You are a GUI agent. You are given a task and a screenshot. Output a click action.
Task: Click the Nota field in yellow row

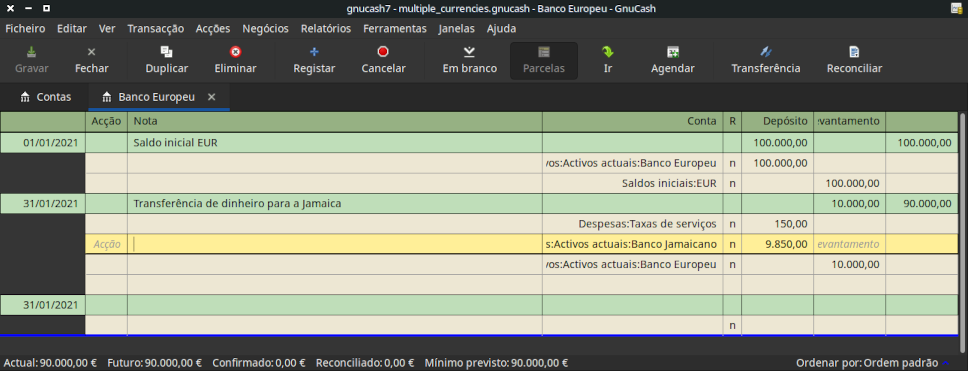335,244
